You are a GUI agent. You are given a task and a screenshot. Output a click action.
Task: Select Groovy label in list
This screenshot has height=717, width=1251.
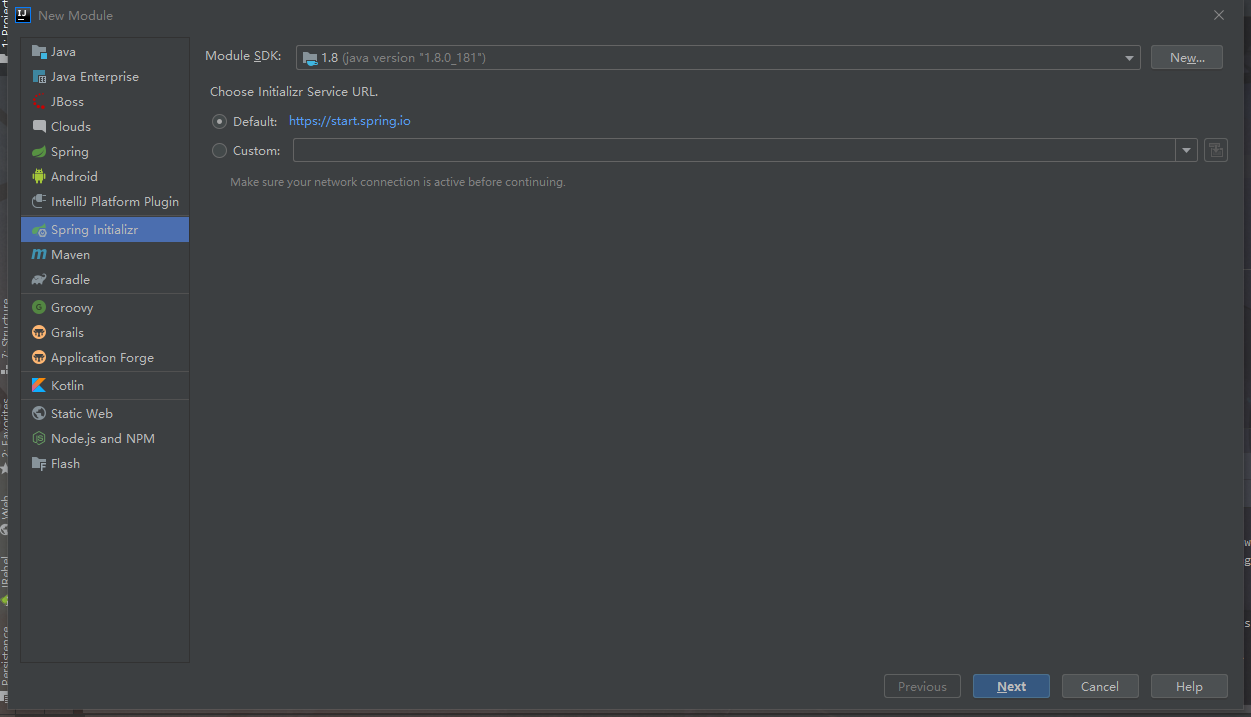pos(72,307)
